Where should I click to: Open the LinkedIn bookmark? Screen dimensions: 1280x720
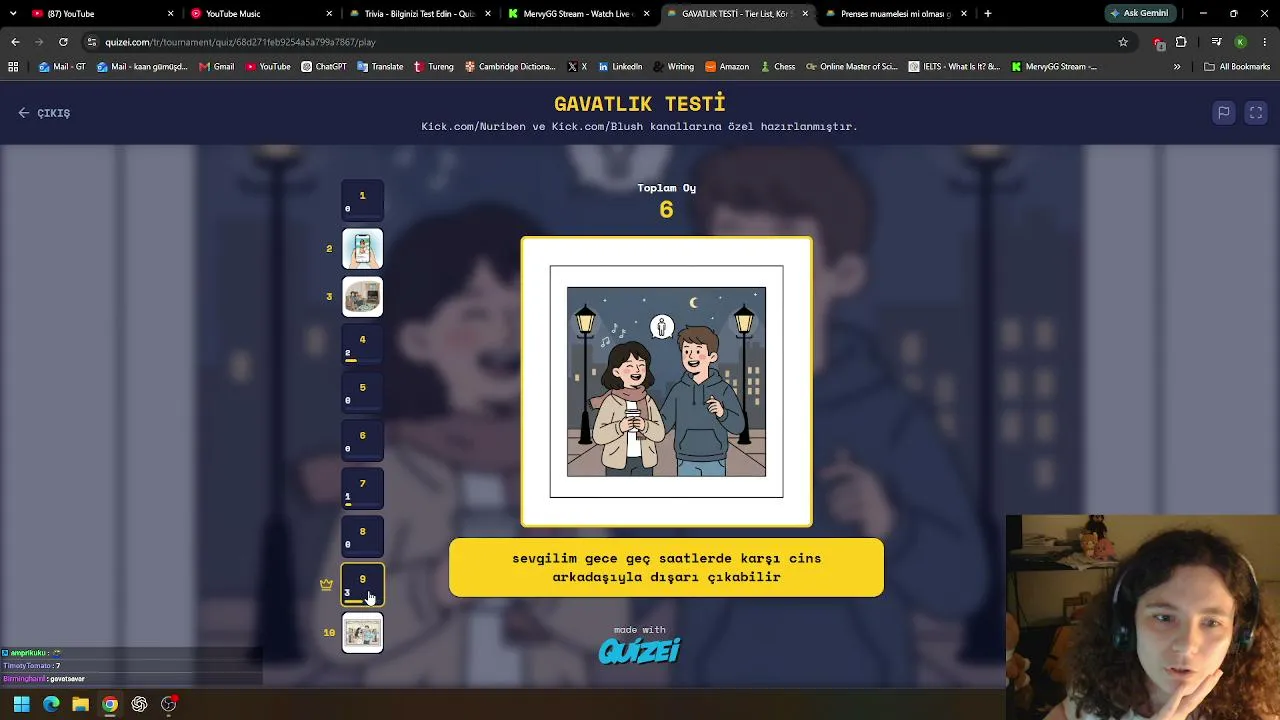tap(620, 67)
